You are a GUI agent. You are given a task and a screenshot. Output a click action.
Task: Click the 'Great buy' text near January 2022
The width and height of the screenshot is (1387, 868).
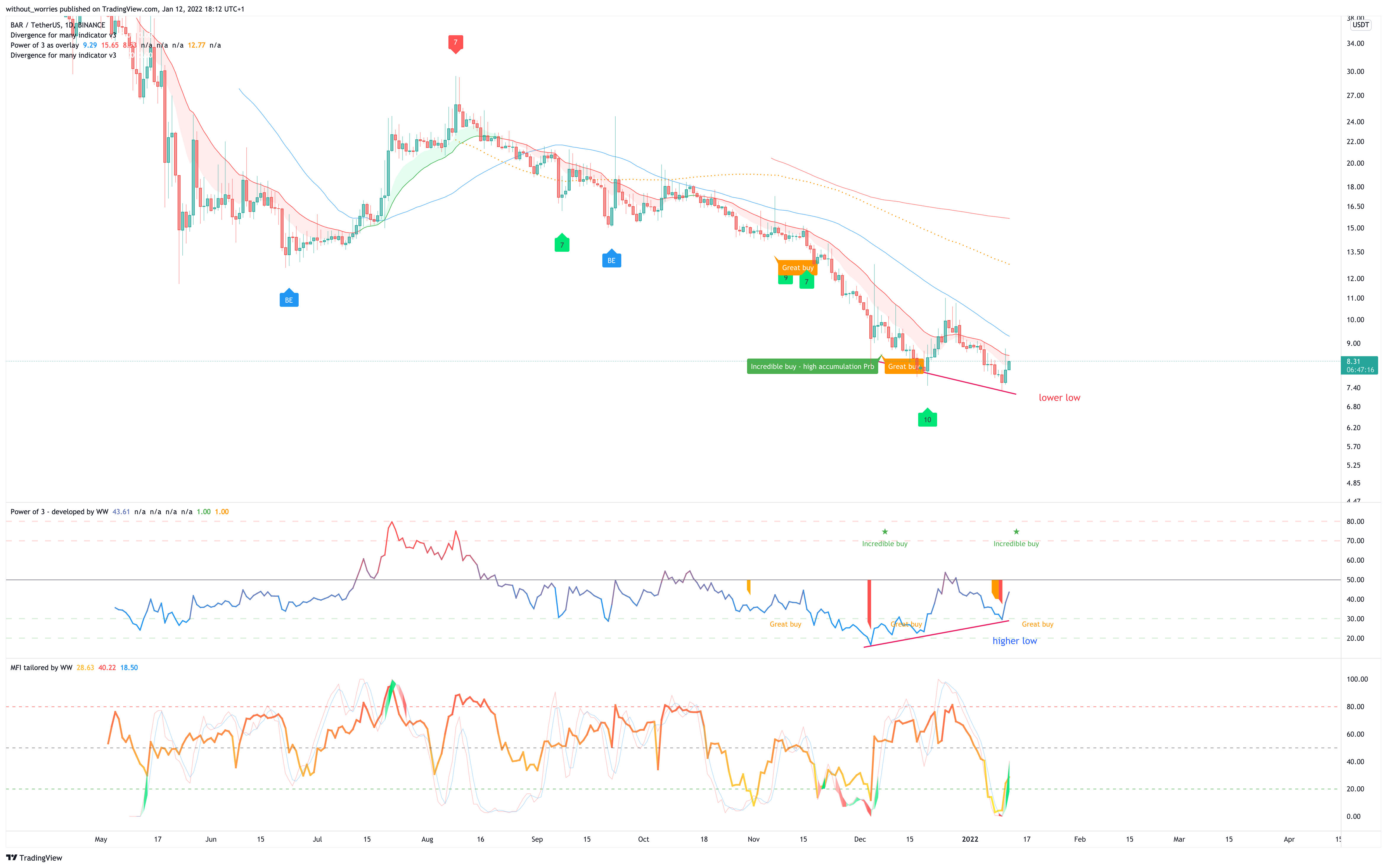pos(1037,624)
